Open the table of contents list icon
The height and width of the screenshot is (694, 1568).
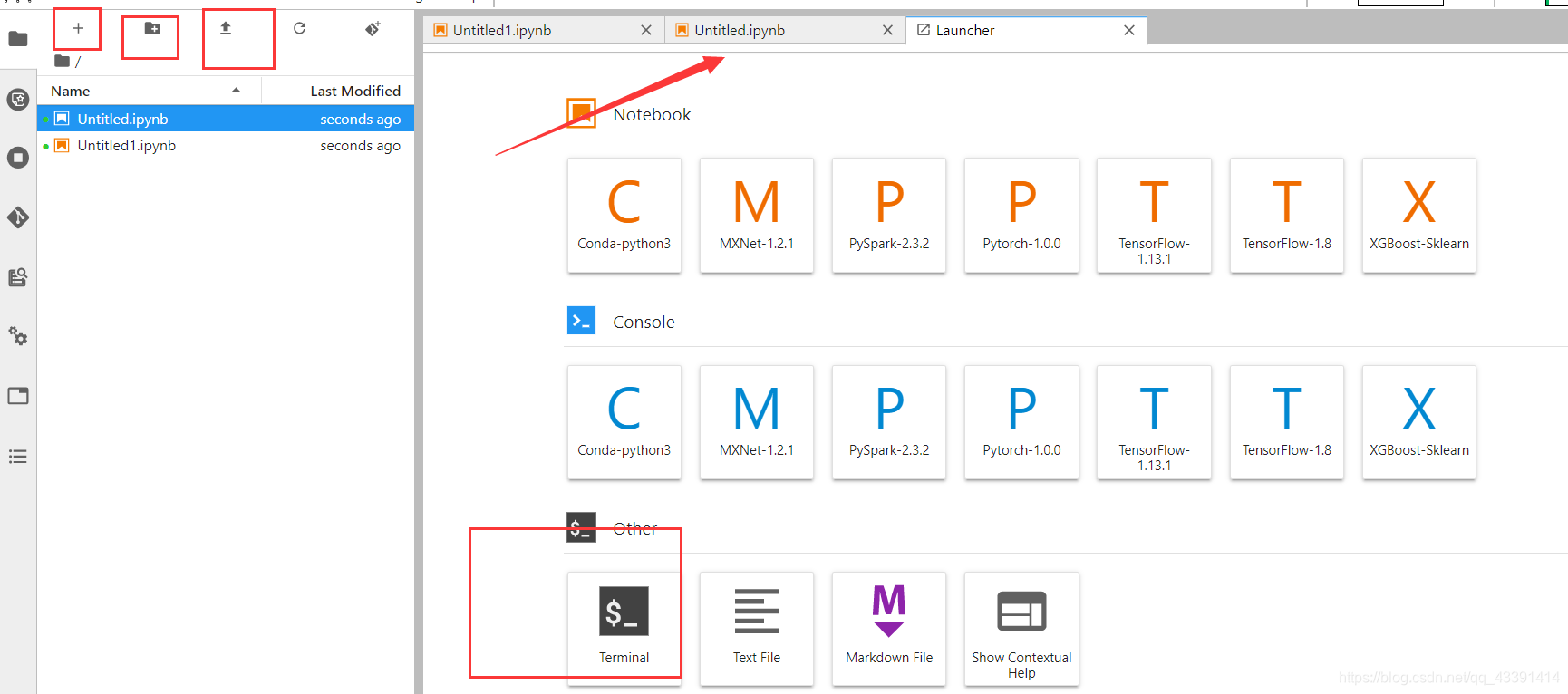tap(18, 456)
